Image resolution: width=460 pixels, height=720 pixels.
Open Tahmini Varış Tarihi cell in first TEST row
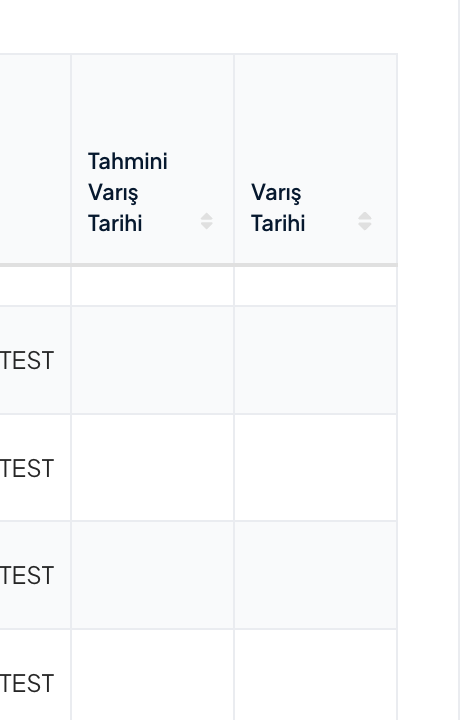click(x=152, y=360)
